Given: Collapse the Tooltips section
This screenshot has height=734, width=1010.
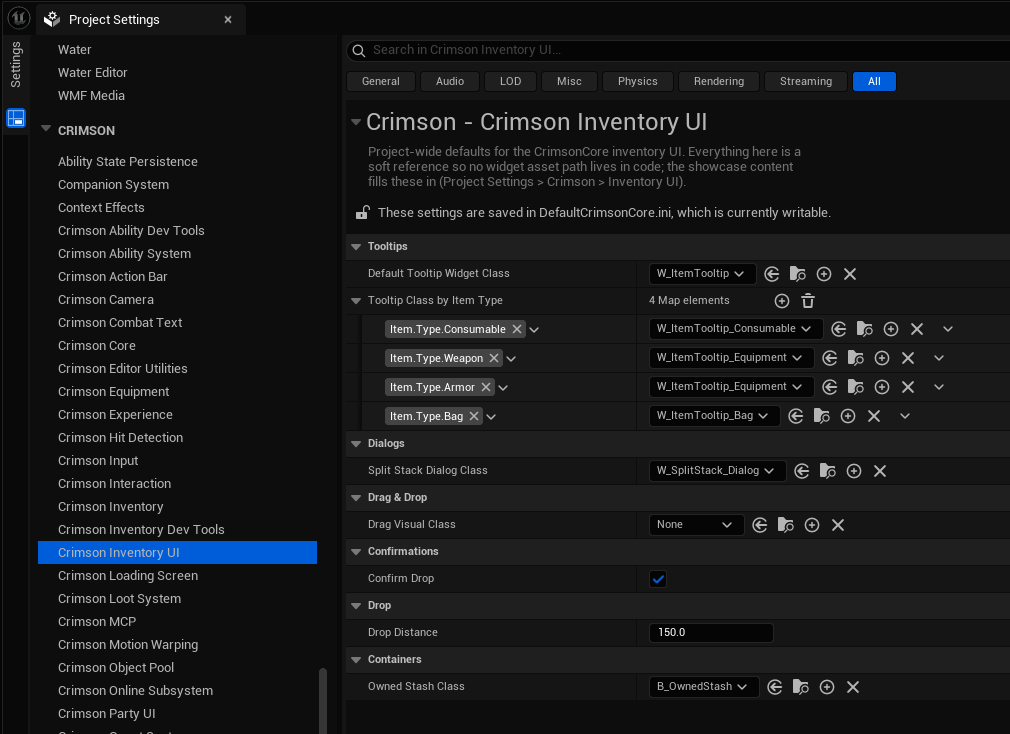Looking at the screenshot, I should coord(356,247).
